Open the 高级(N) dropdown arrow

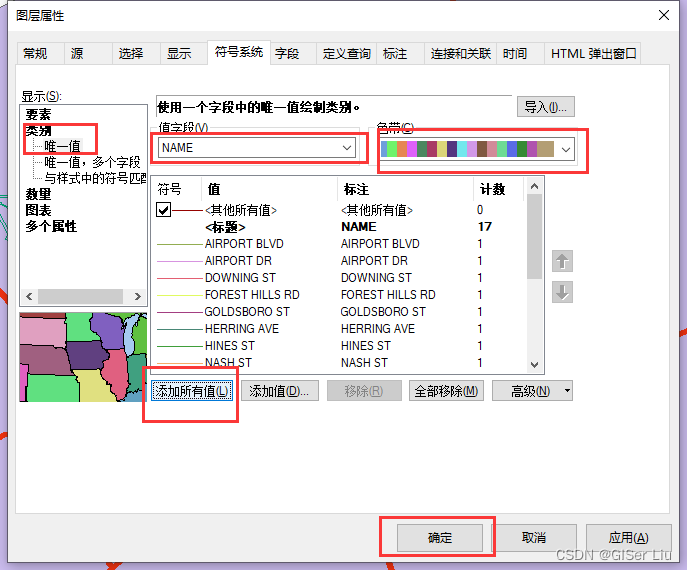[x=567, y=390]
